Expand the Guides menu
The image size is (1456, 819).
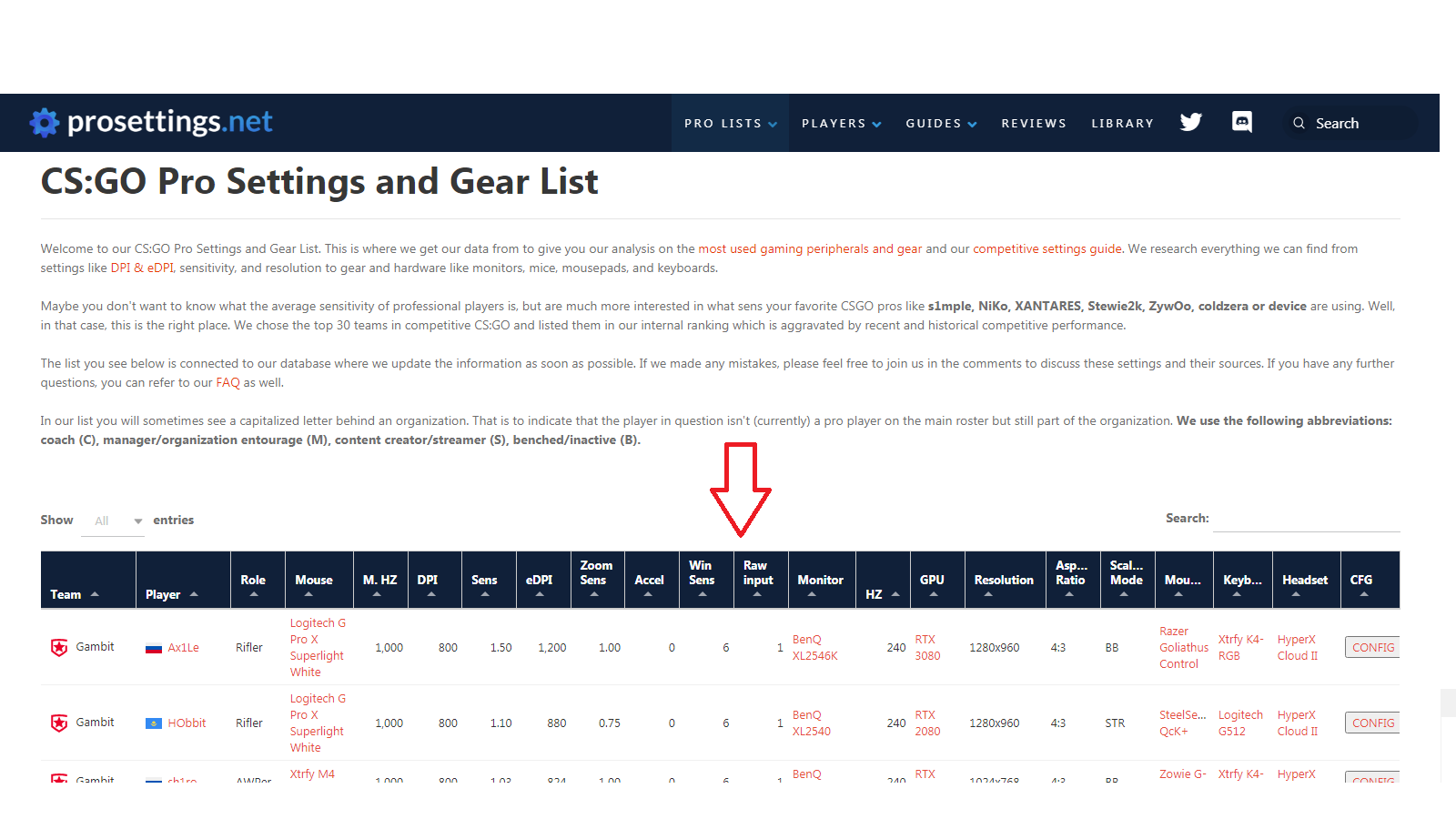941,123
